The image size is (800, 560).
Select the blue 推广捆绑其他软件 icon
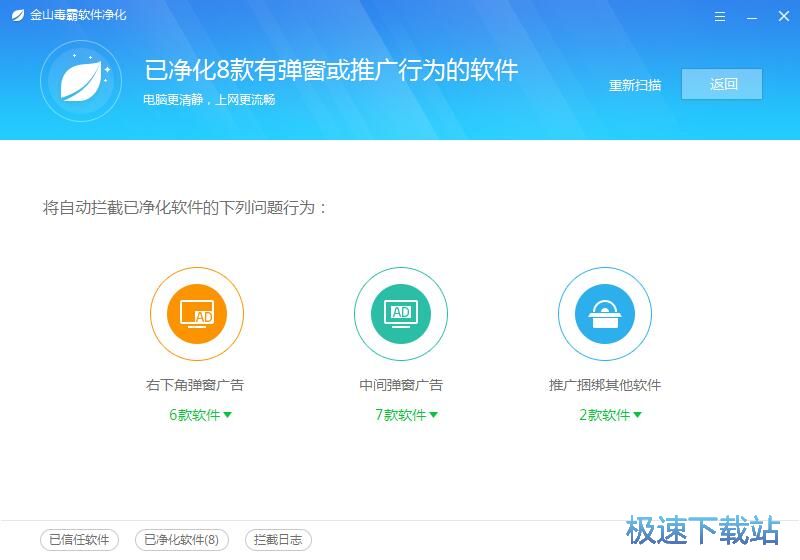point(604,314)
